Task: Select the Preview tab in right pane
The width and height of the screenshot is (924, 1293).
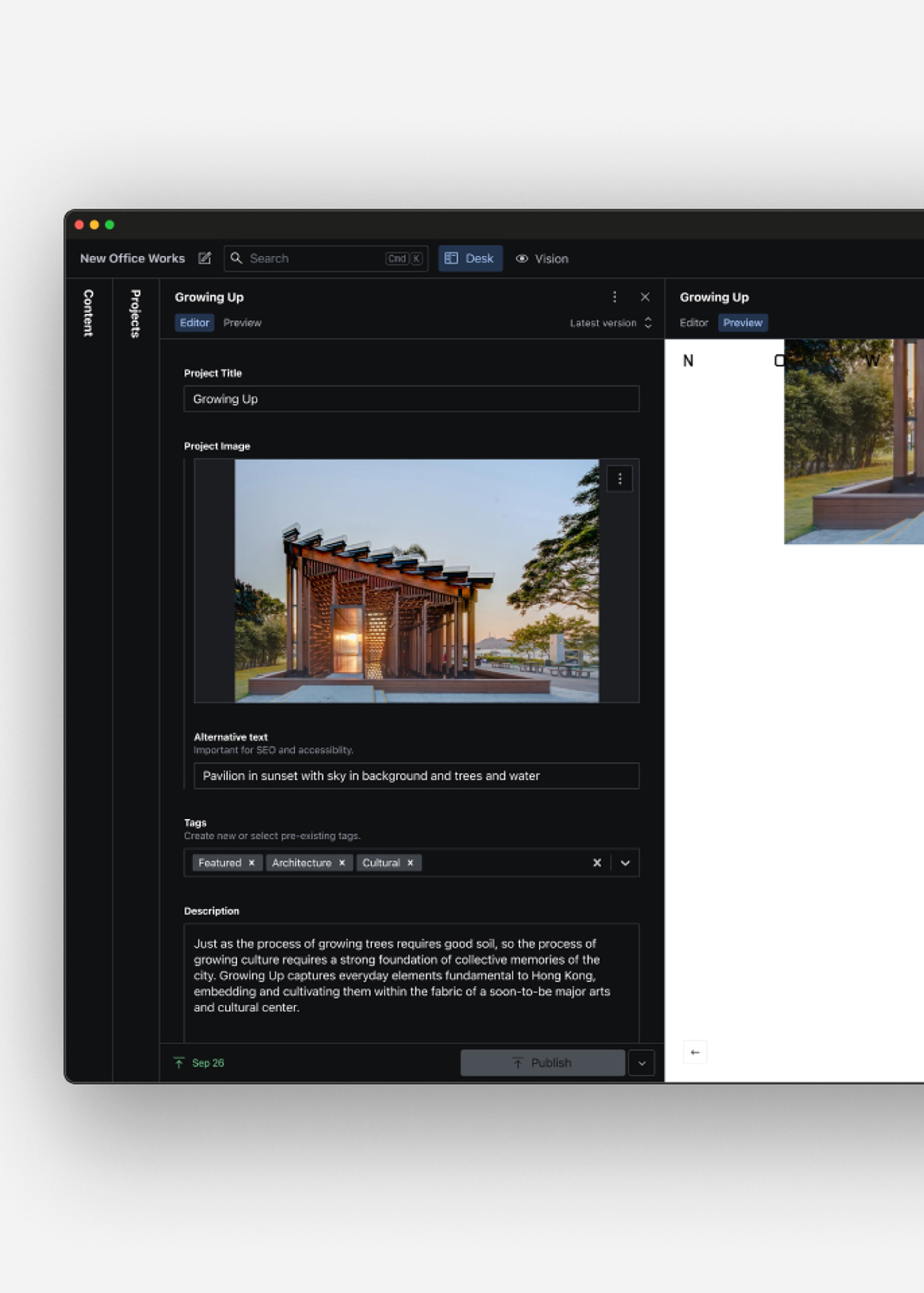Action: tap(743, 323)
